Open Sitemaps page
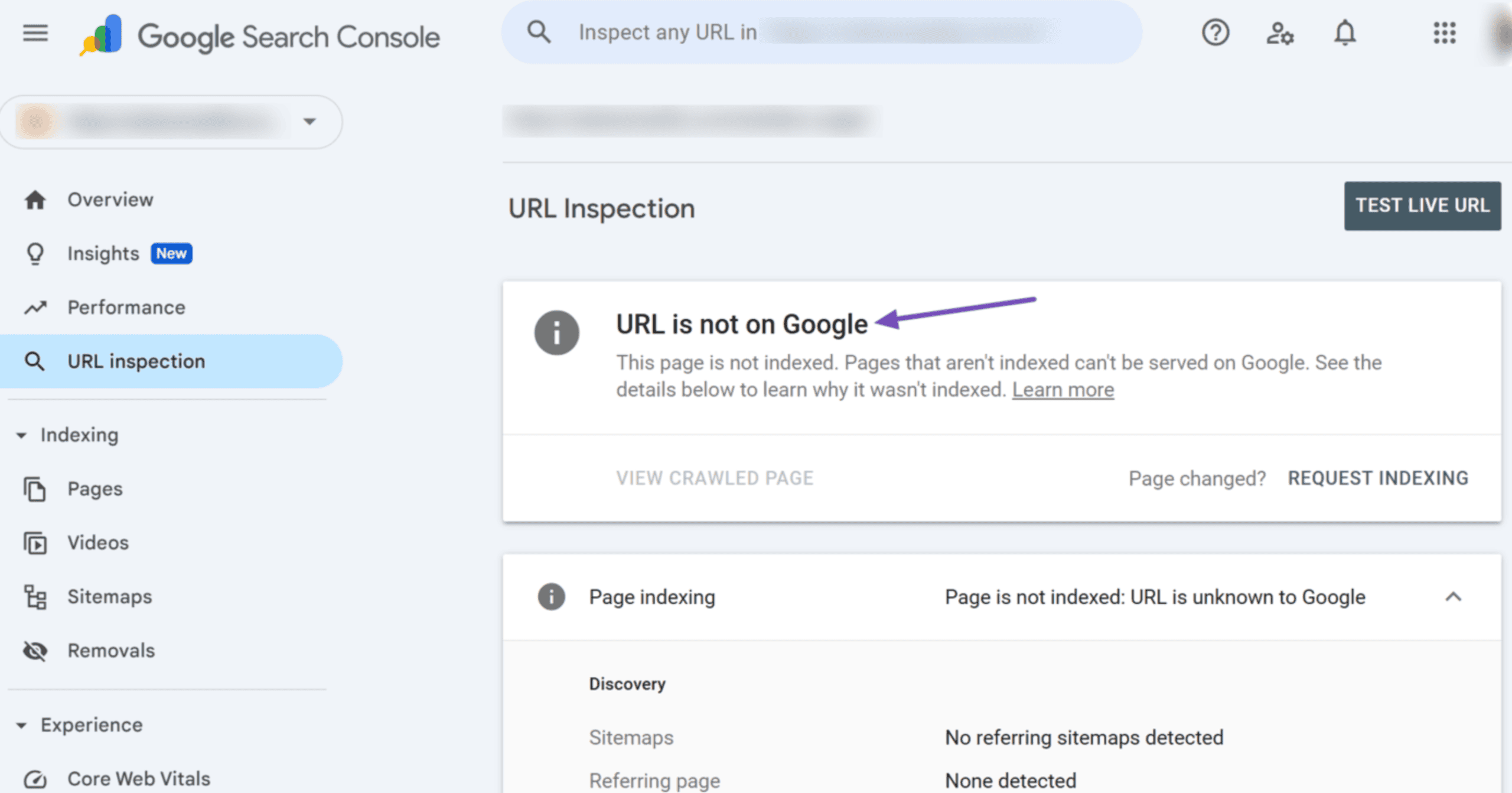Image resolution: width=1512 pixels, height=793 pixels. [x=110, y=597]
